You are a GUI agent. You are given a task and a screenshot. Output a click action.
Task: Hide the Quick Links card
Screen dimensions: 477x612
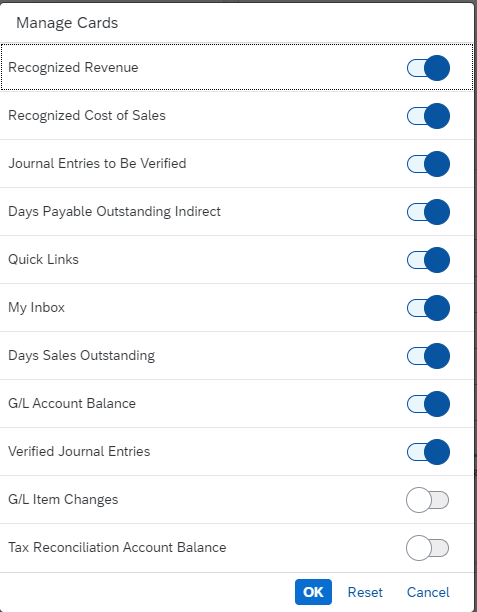click(428, 260)
